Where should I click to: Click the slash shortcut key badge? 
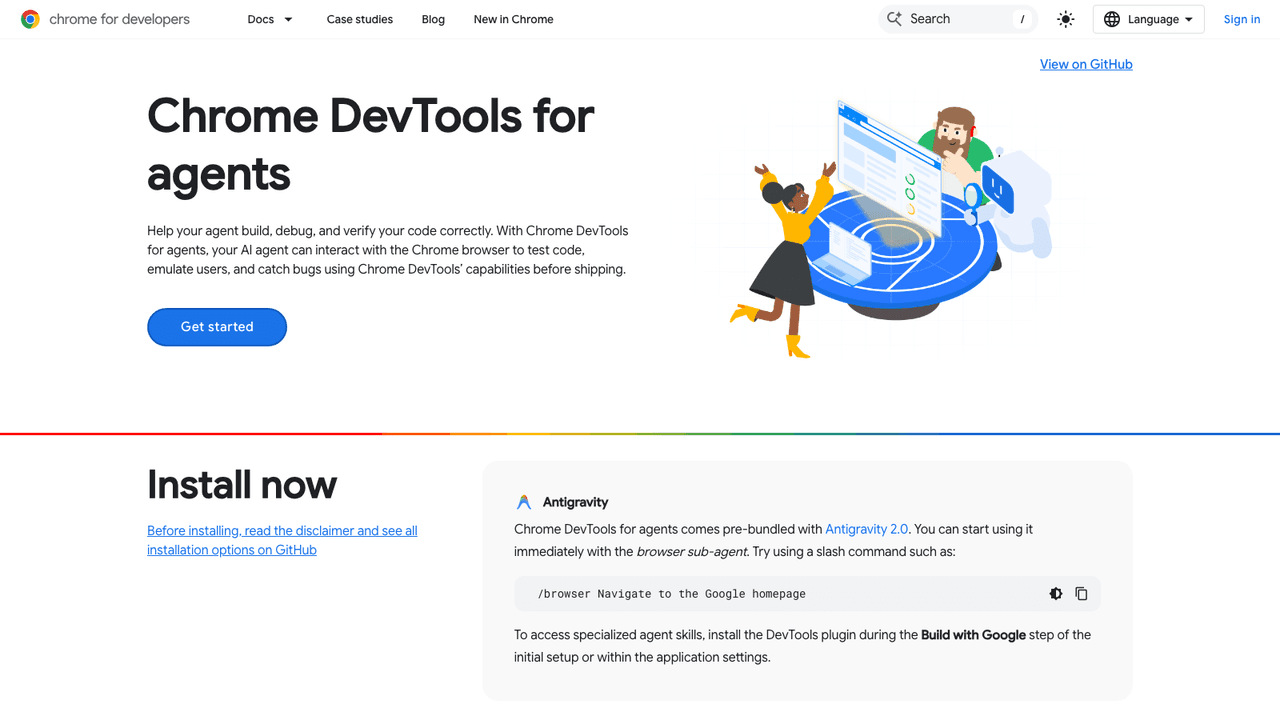click(1022, 19)
